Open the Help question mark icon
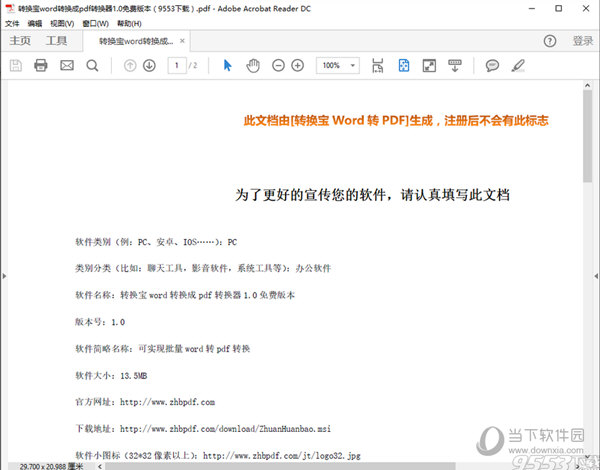 click(x=550, y=41)
